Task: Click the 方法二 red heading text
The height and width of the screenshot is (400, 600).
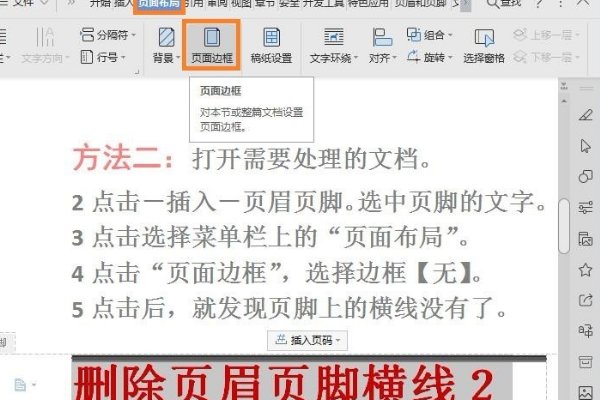Action: point(123,158)
